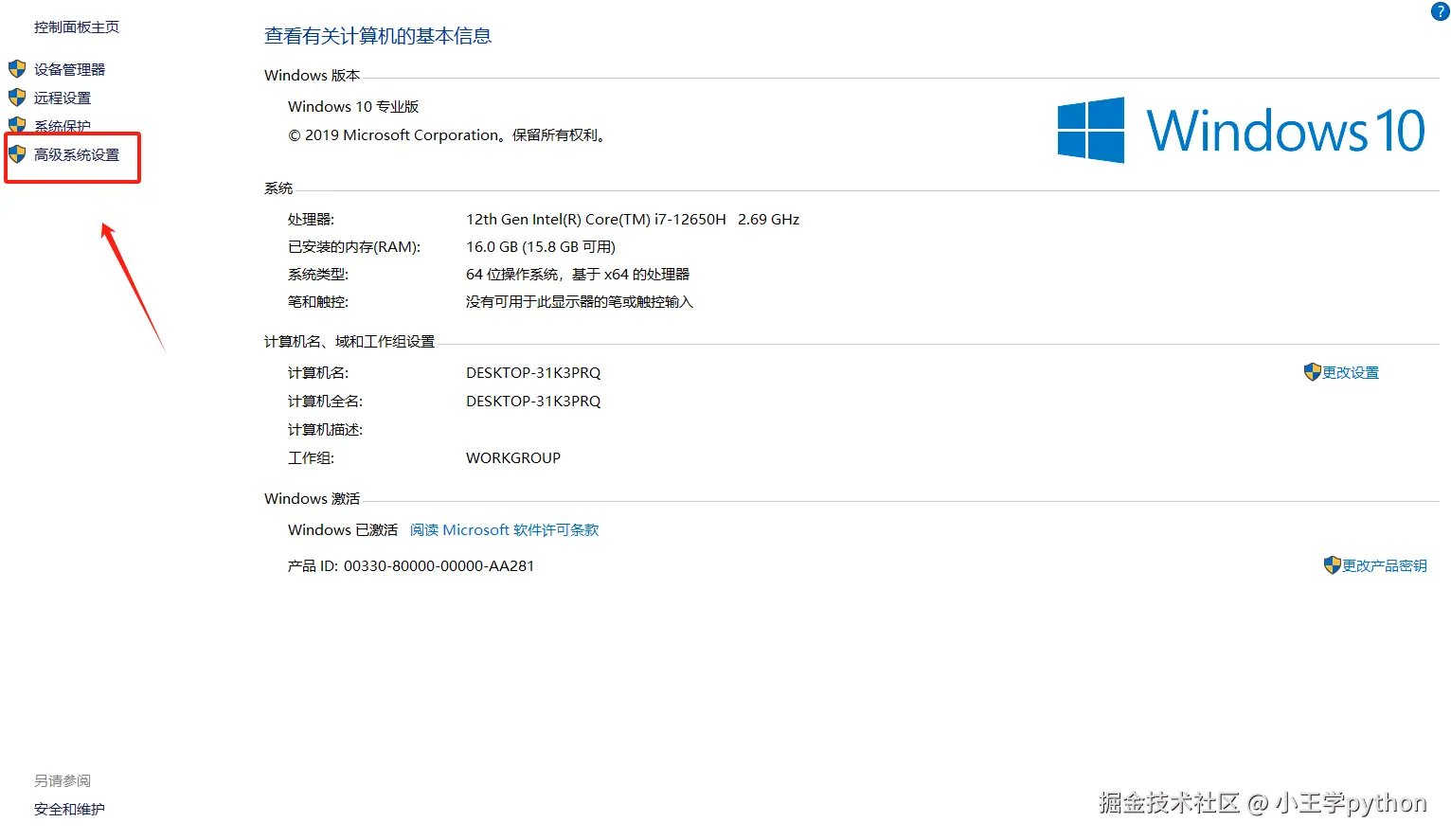Open 安全和维护 link
1451x840 pixels.
[69, 809]
